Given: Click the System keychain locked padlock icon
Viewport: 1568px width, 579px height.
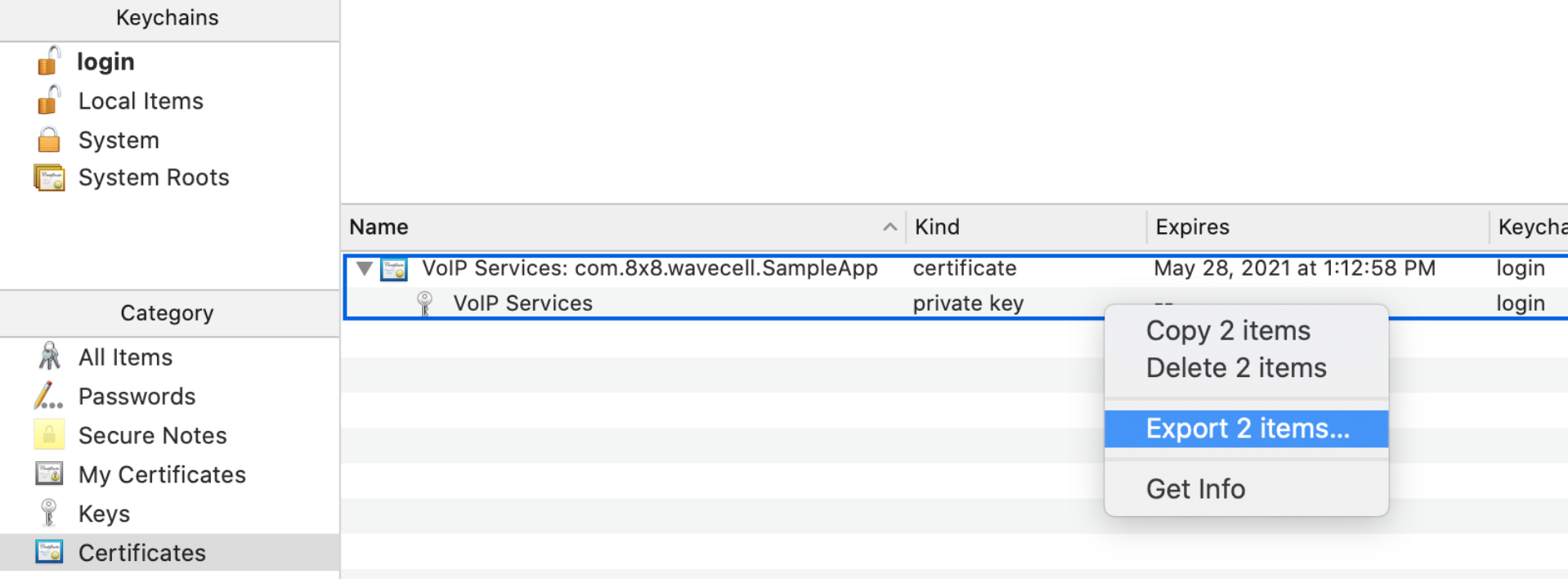Looking at the screenshot, I should [x=49, y=139].
